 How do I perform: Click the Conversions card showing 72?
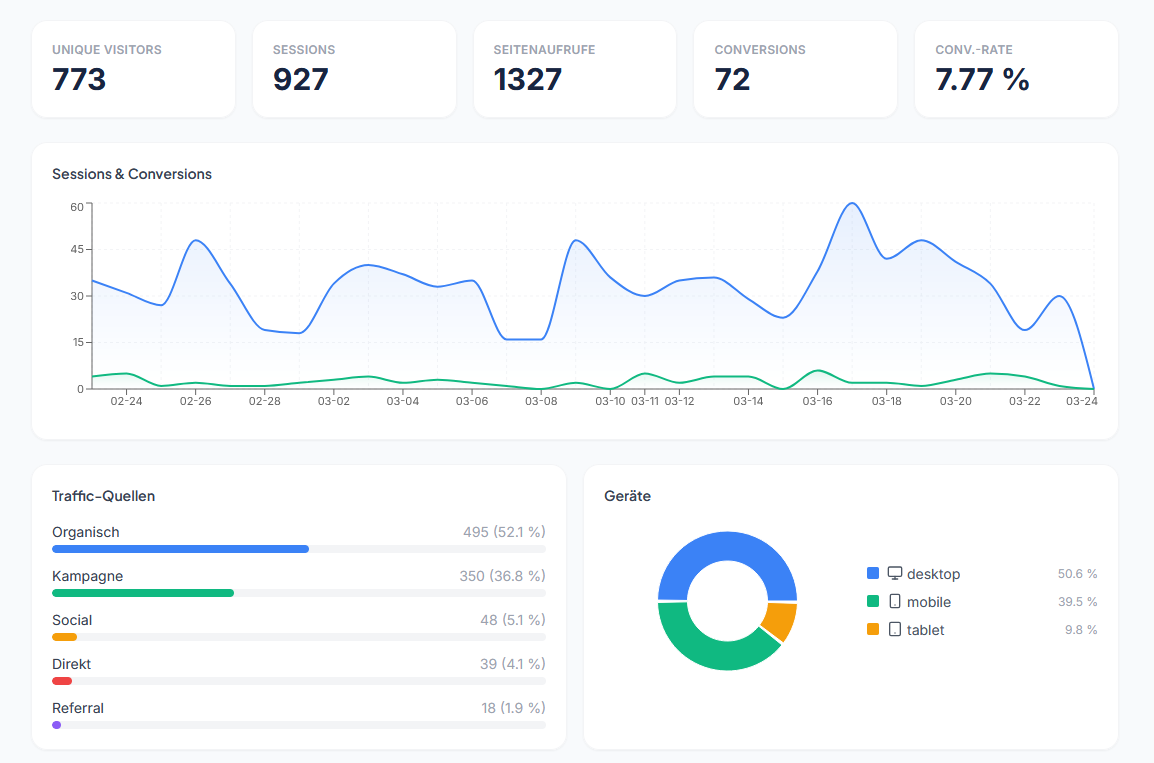coord(795,69)
